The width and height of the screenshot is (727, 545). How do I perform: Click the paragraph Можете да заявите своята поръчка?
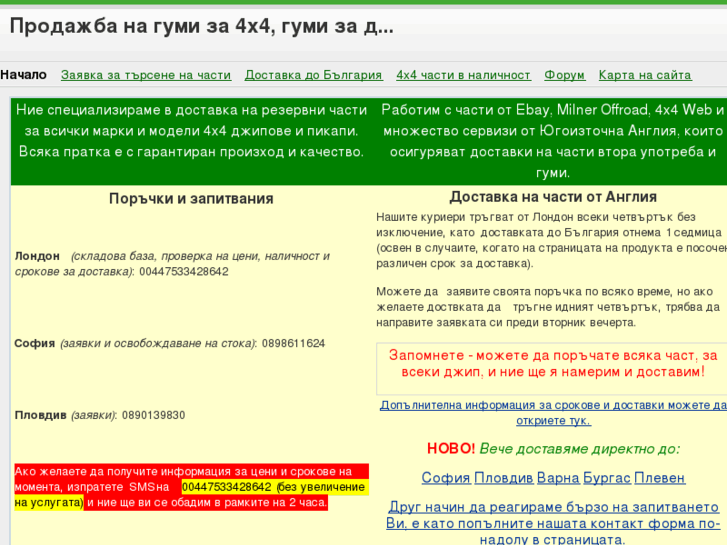[548, 307]
